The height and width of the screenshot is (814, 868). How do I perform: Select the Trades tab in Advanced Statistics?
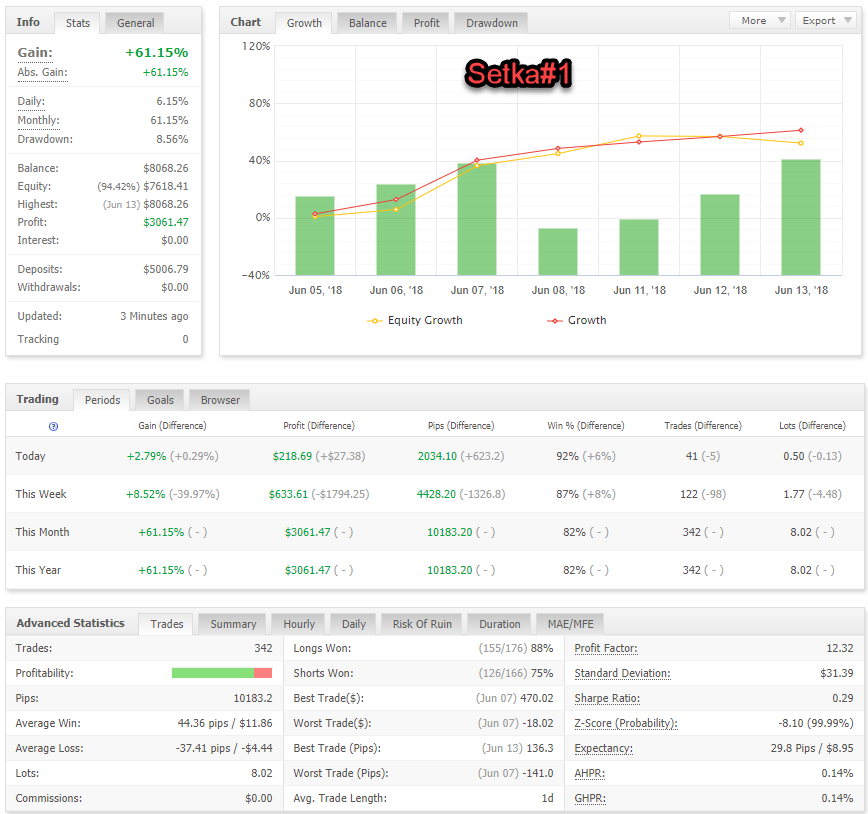167,624
